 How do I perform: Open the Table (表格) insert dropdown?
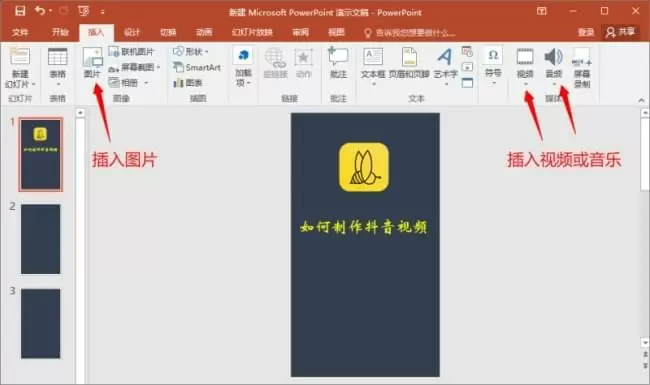click(58, 68)
